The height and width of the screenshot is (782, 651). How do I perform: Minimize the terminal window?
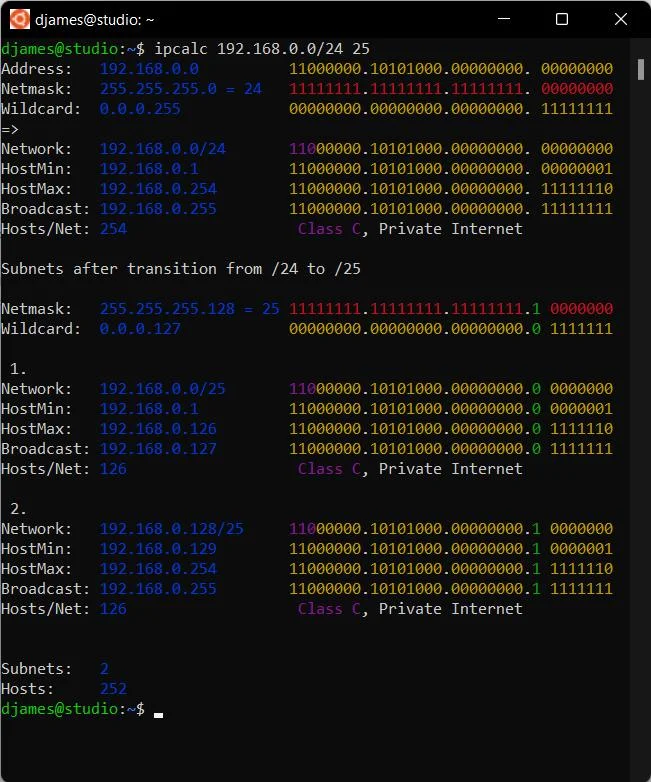click(x=504, y=19)
